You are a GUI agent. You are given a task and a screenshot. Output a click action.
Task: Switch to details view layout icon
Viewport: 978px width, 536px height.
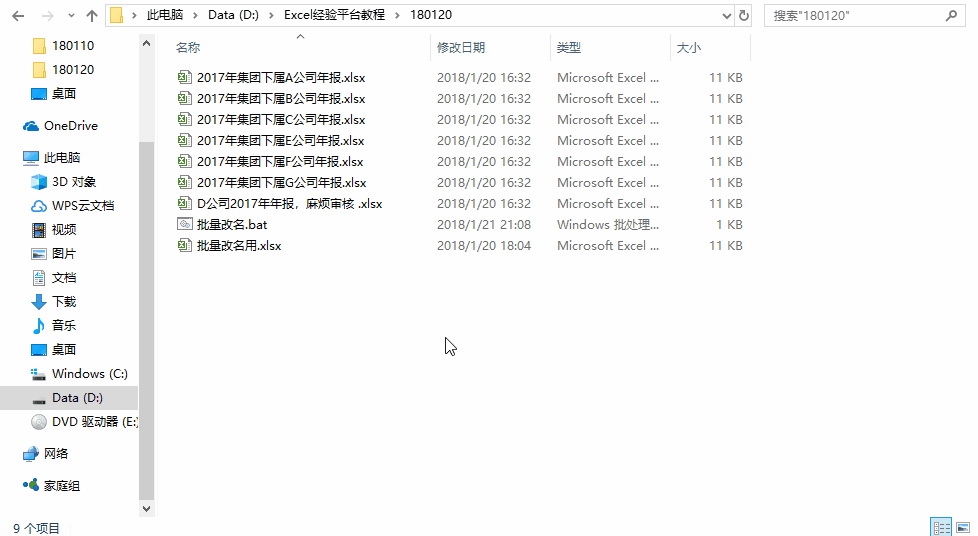click(941, 527)
